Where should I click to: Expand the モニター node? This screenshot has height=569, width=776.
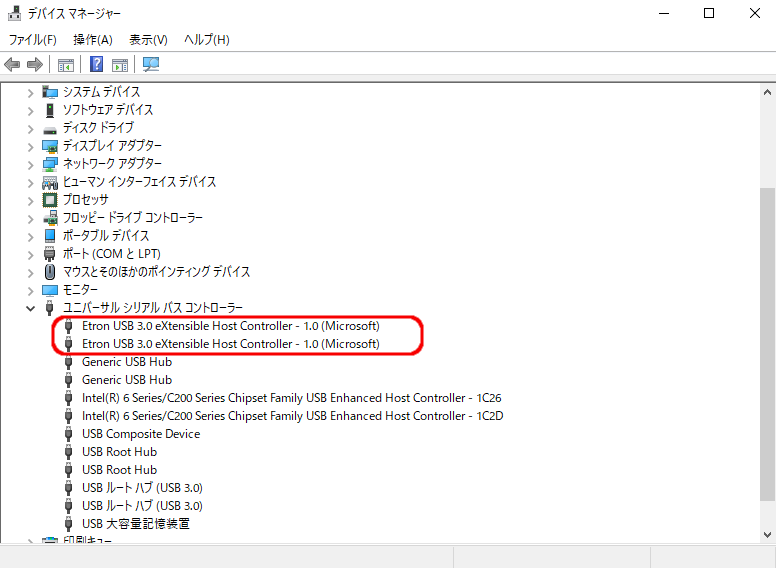[30, 290]
